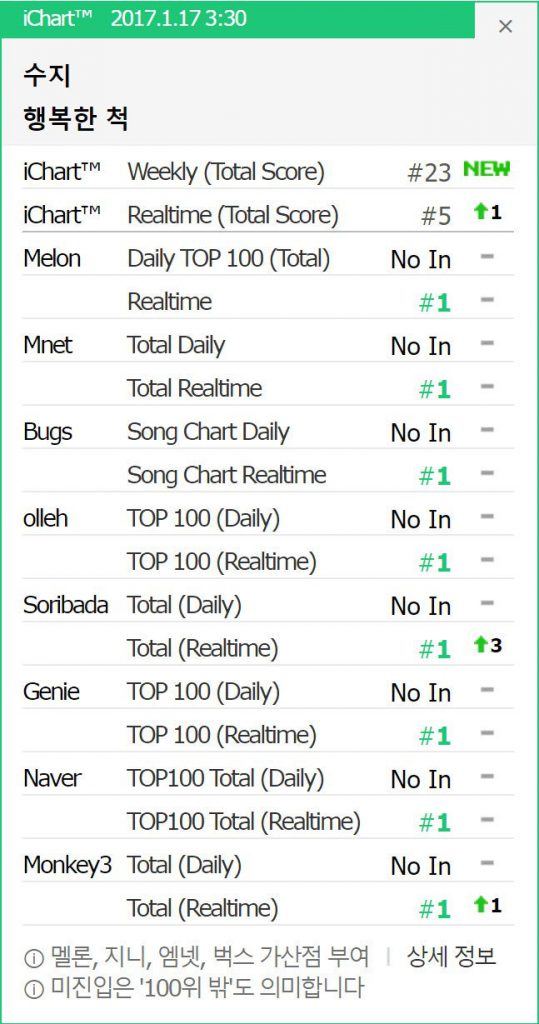Viewport: 539px width, 1024px height.
Task: Click Genie TOP 100 (Realtime) entry
Action: pos(268,735)
